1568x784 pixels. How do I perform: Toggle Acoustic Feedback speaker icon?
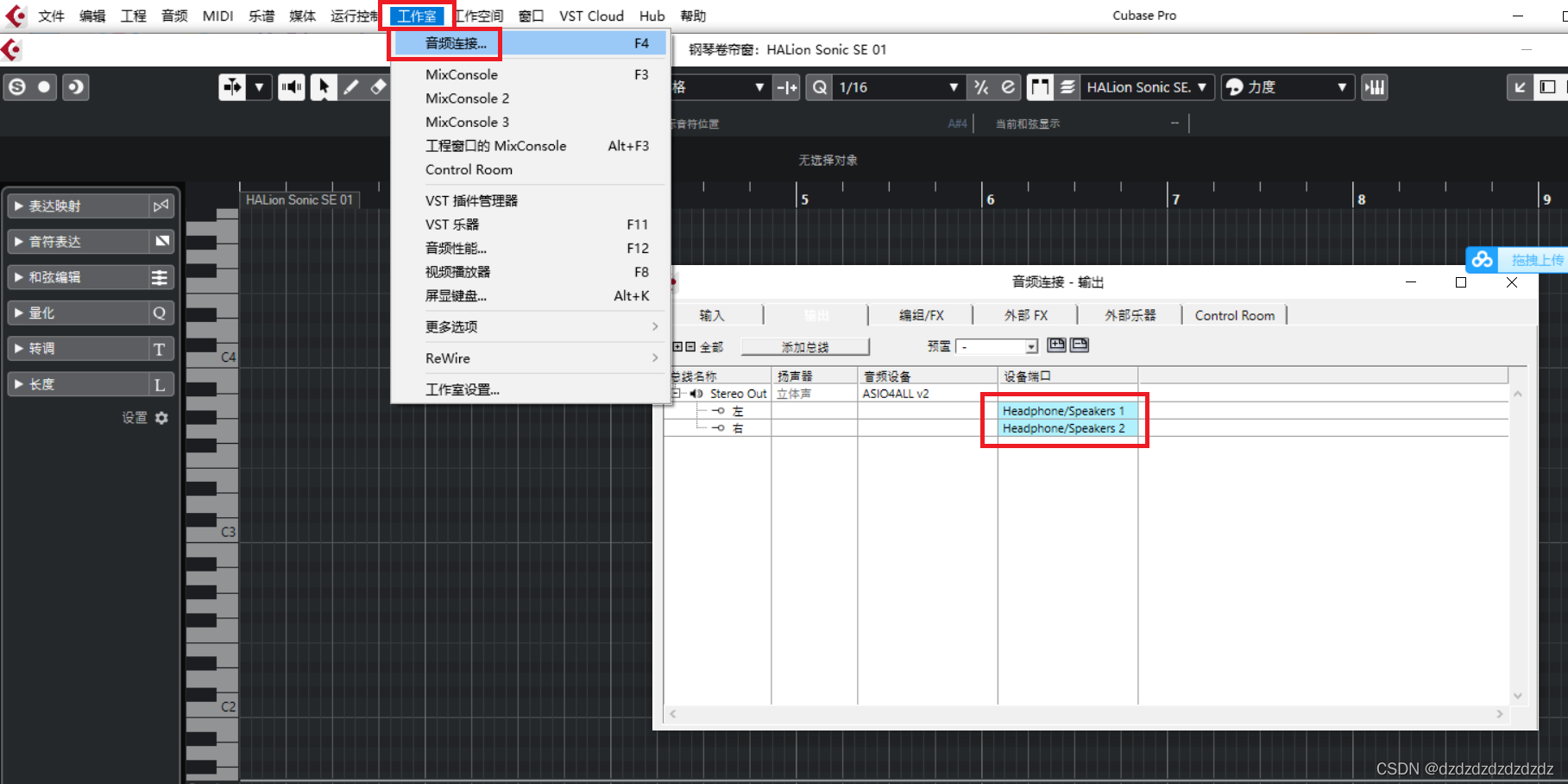(292, 87)
